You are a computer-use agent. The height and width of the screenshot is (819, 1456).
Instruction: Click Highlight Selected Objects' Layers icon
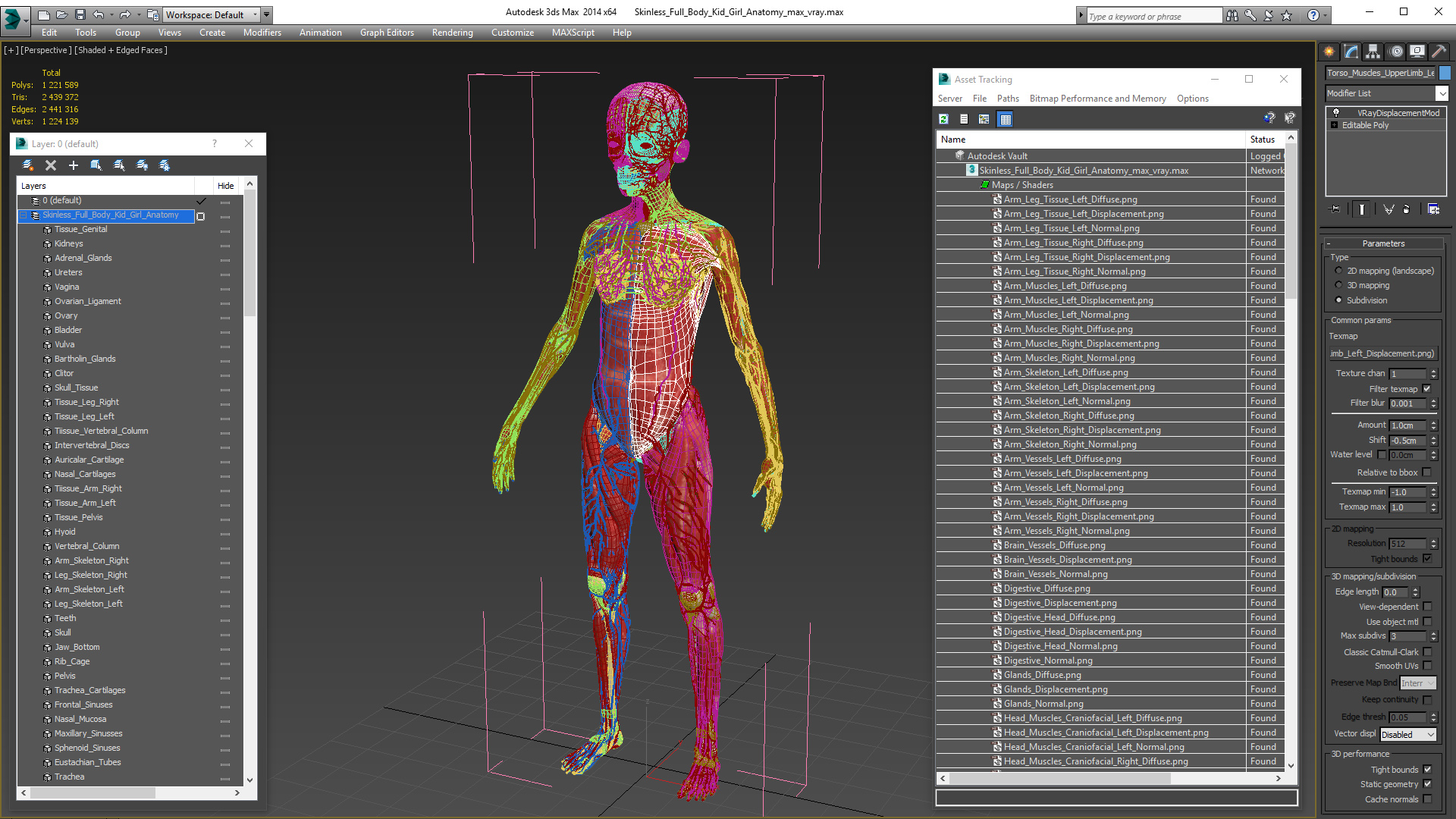(x=119, y=165)
